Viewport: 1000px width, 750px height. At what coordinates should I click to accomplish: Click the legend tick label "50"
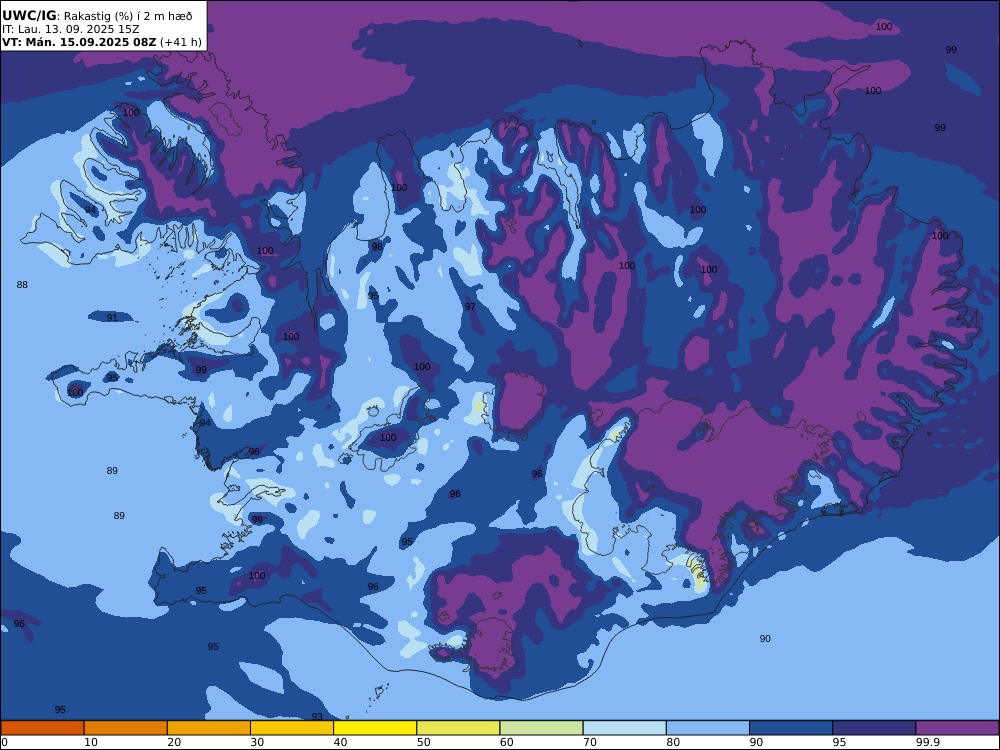[423, 742]
